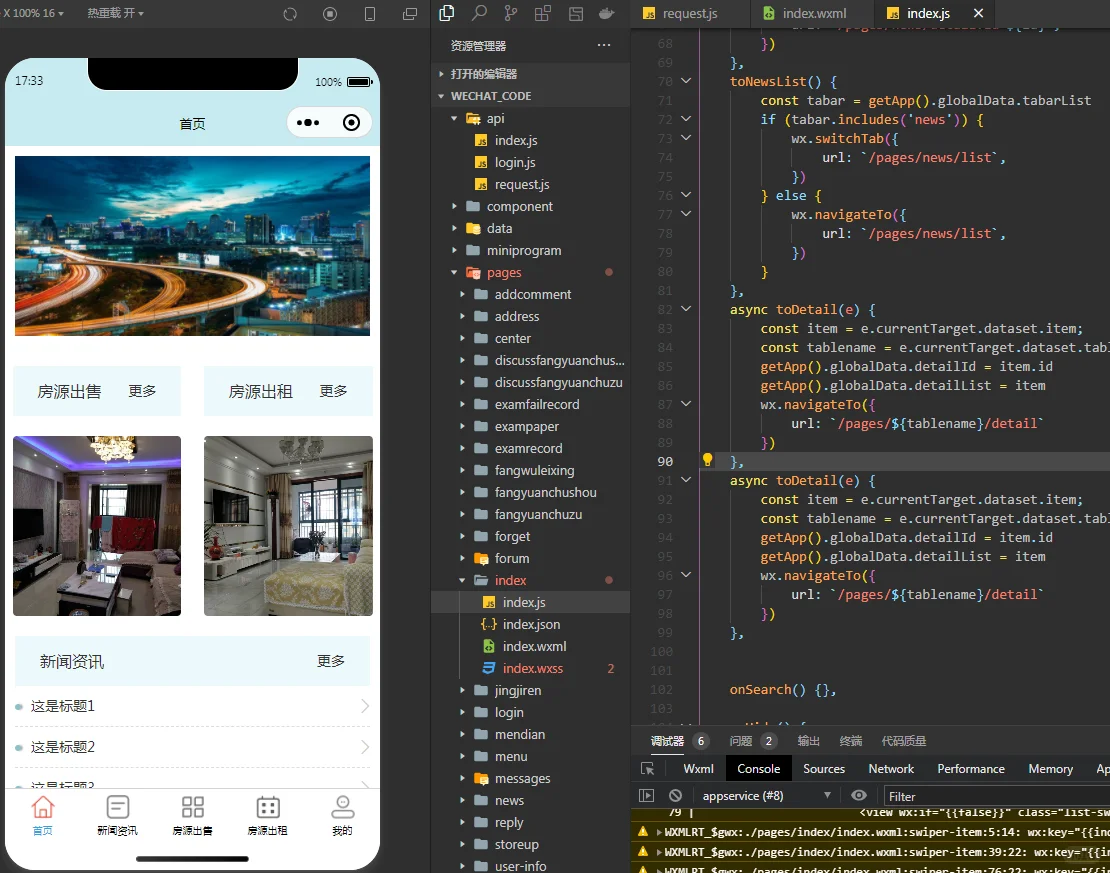Fold the code at line 82 toDetail

tap(686, 309)
